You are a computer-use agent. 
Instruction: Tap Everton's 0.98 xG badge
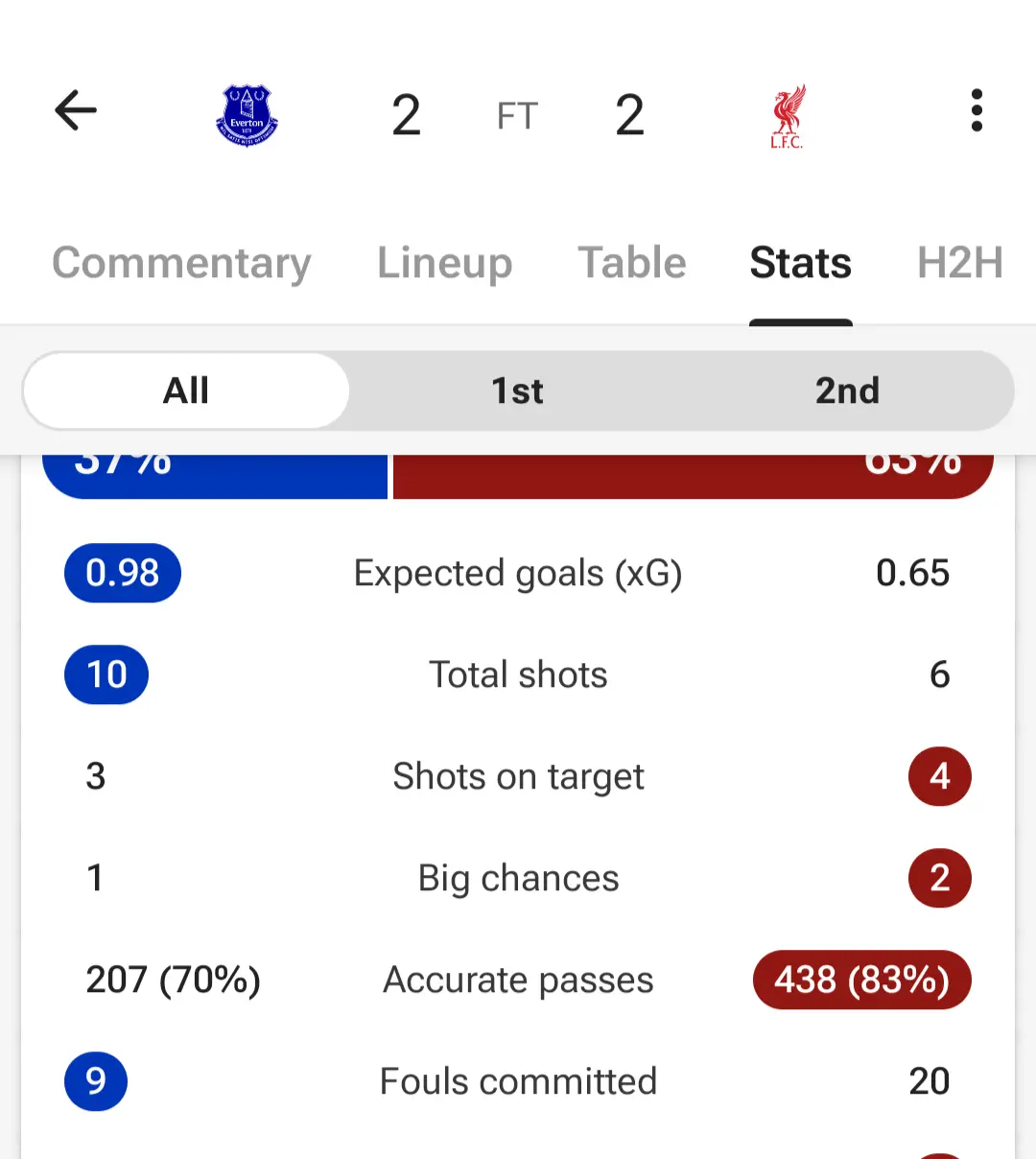tap(123, 573)
